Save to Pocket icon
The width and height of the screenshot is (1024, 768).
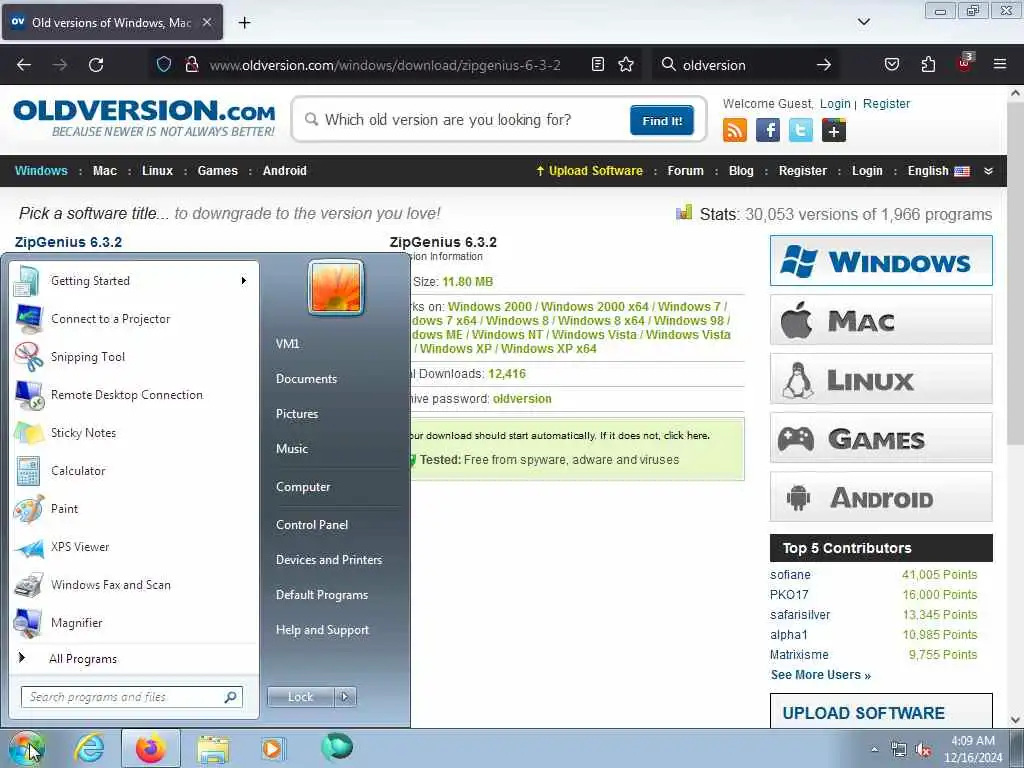[891, 65]
